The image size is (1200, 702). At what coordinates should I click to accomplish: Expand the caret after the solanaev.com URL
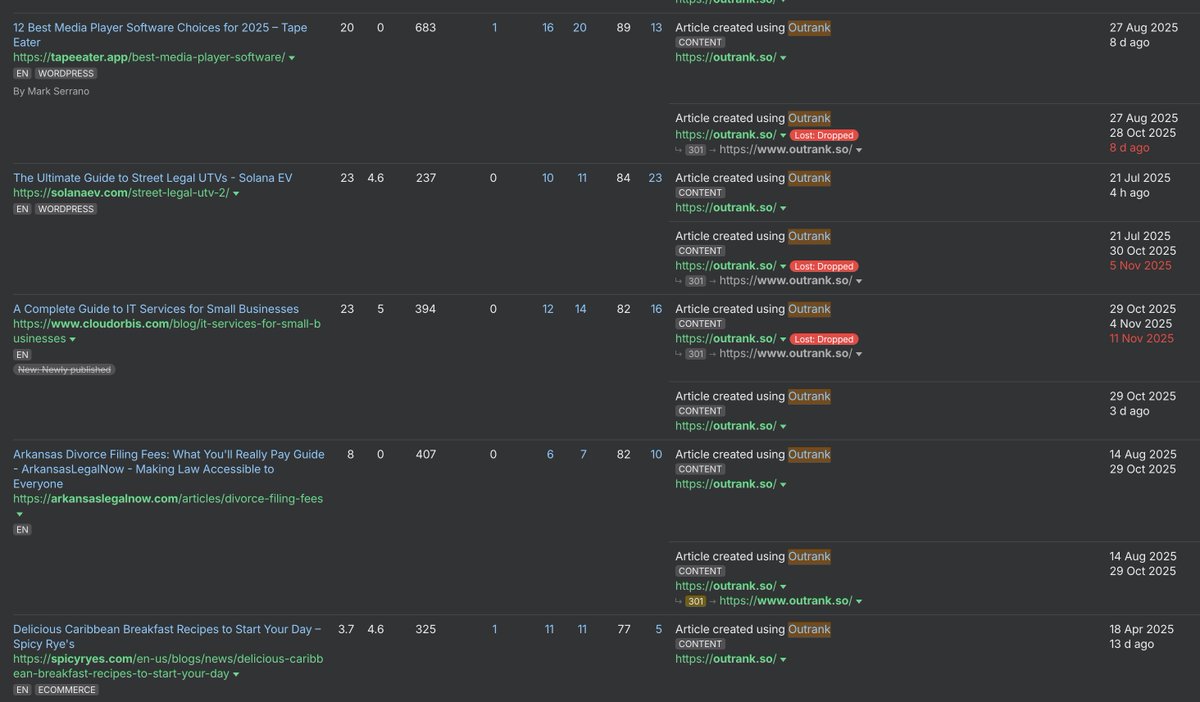236,194
